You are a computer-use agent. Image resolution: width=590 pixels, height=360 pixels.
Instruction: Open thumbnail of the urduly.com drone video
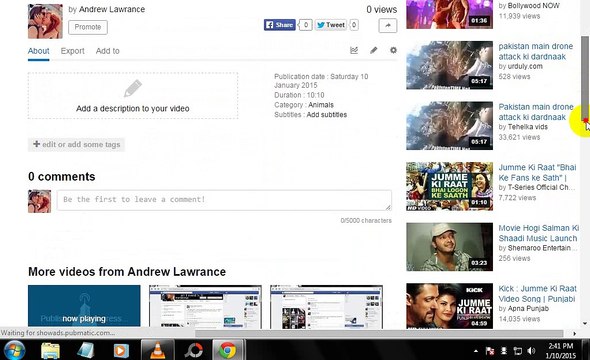pyautogui.click(x=449, y=65)
